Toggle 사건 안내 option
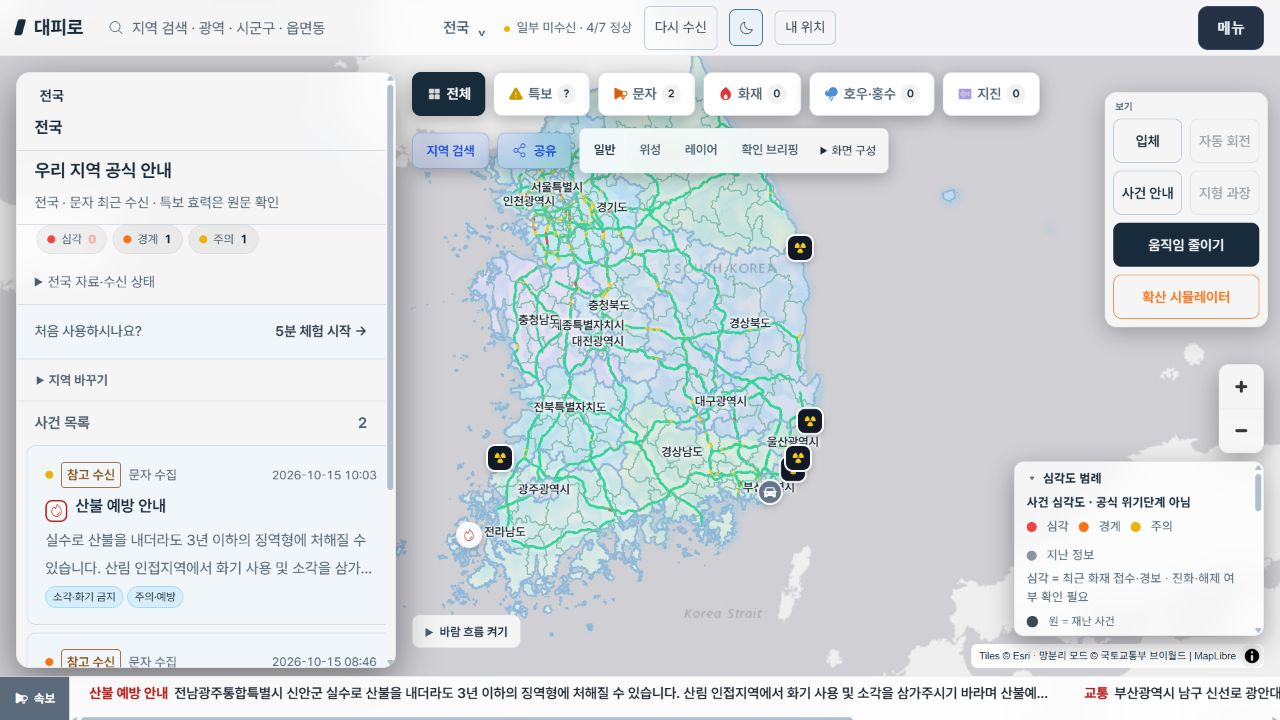 pyautogui.click(x=1147, y=193)
